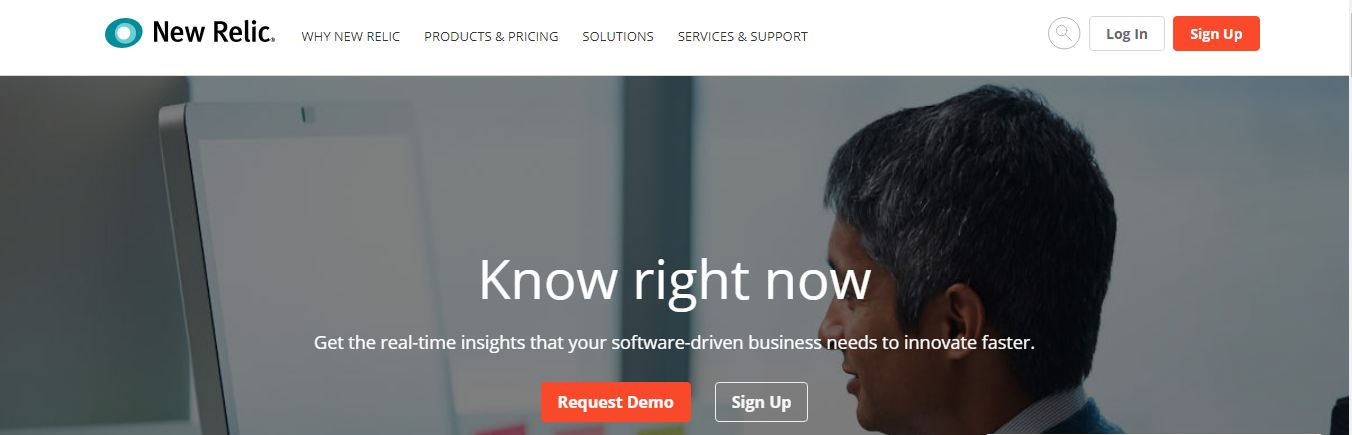Screen dimensions: 1352x435
Task: Open the SOLUTIONS menu
Action: (x=618, y=36)
